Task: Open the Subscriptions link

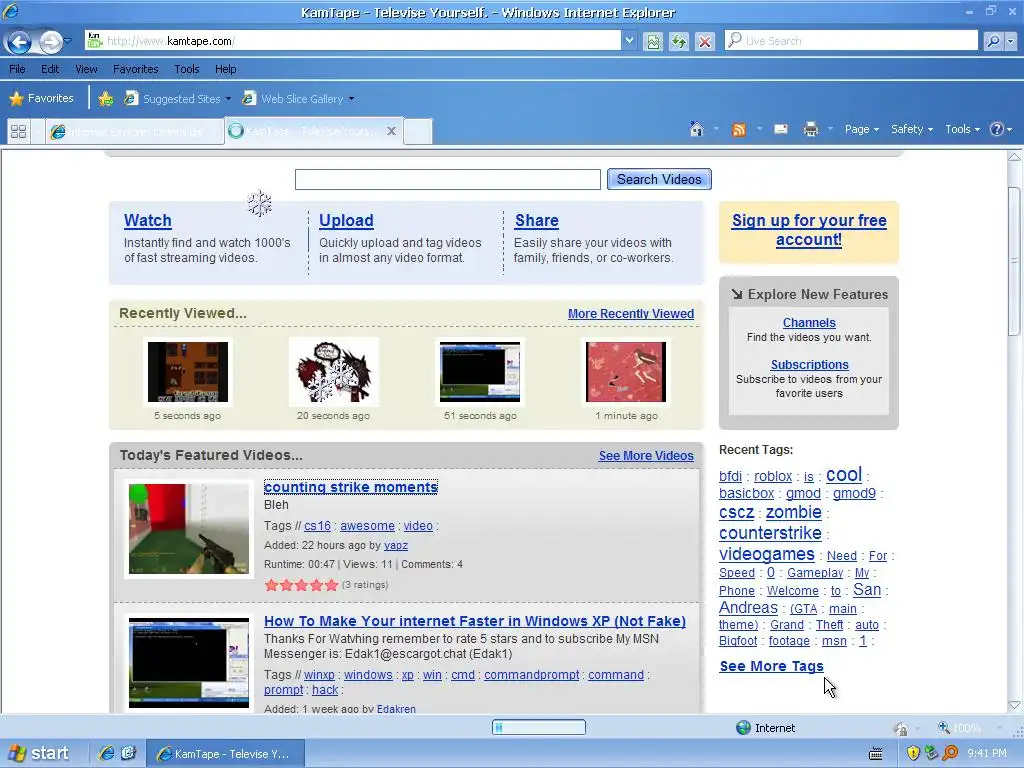Action: [x=809, y=365]
